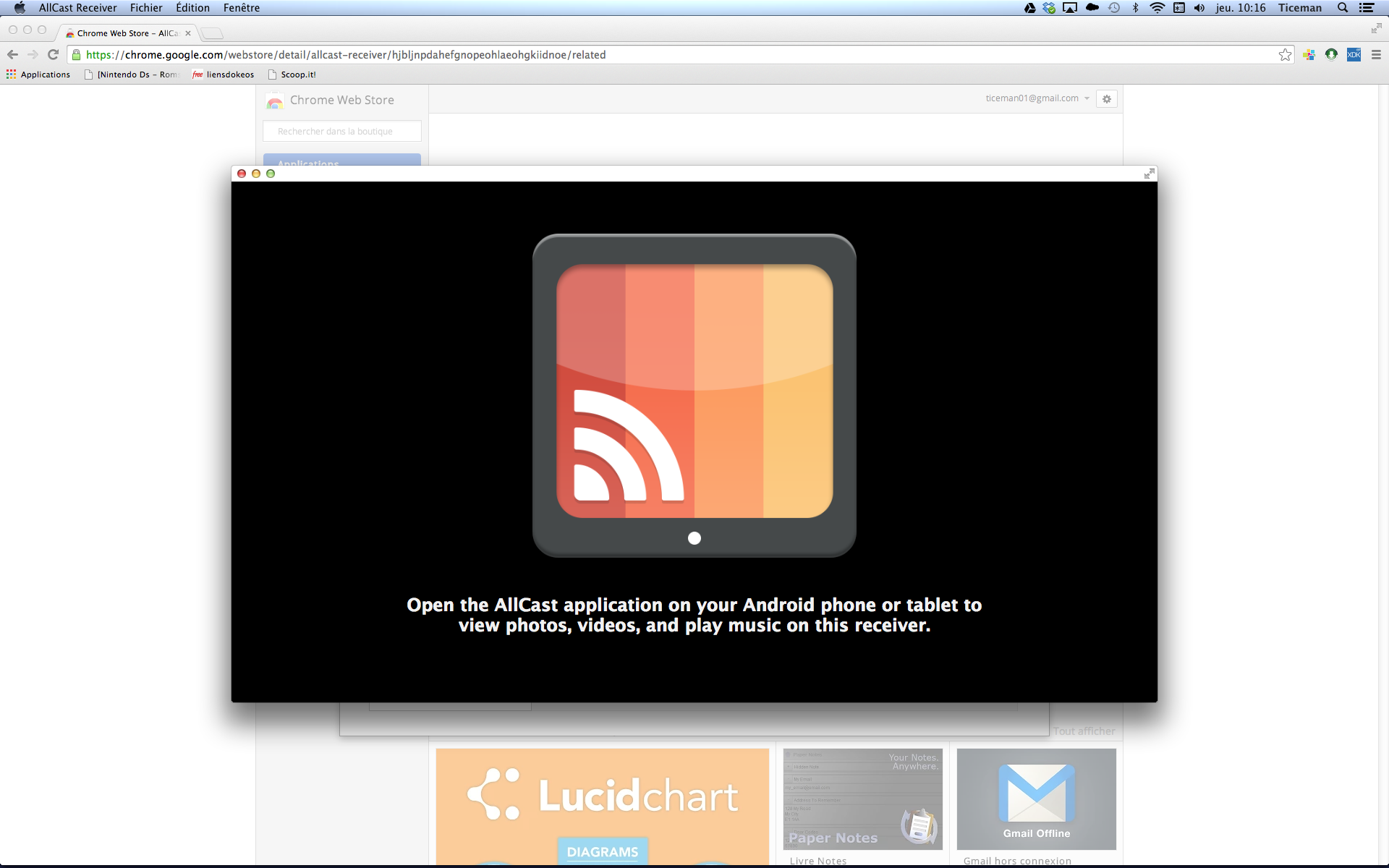This screenshot has width=1389, height=868.
Task: Open the Nintendo Ds bookmark
Action: pyautogui.click(x=131, y=75)
